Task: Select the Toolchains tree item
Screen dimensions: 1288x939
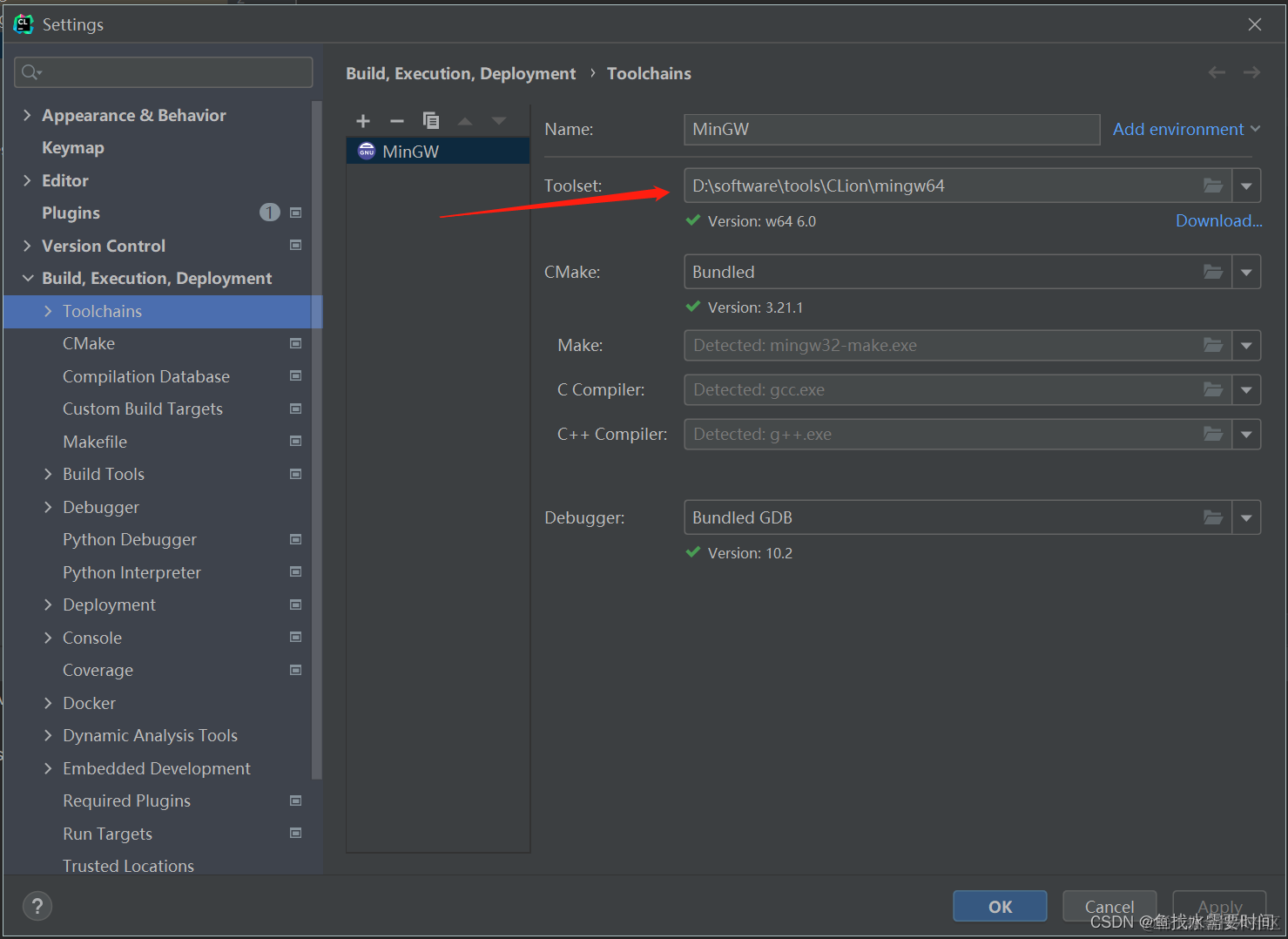Action: point(163,311)
